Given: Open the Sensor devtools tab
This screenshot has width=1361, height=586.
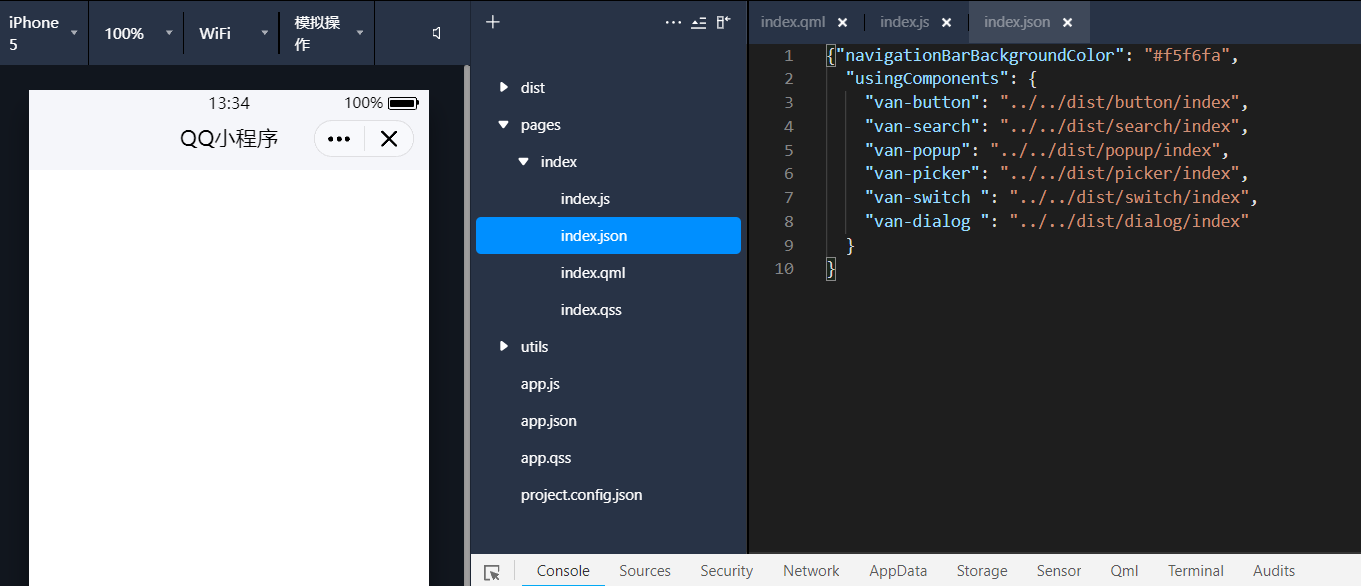Looking at the screenshot, I should tap(1059, 571).
